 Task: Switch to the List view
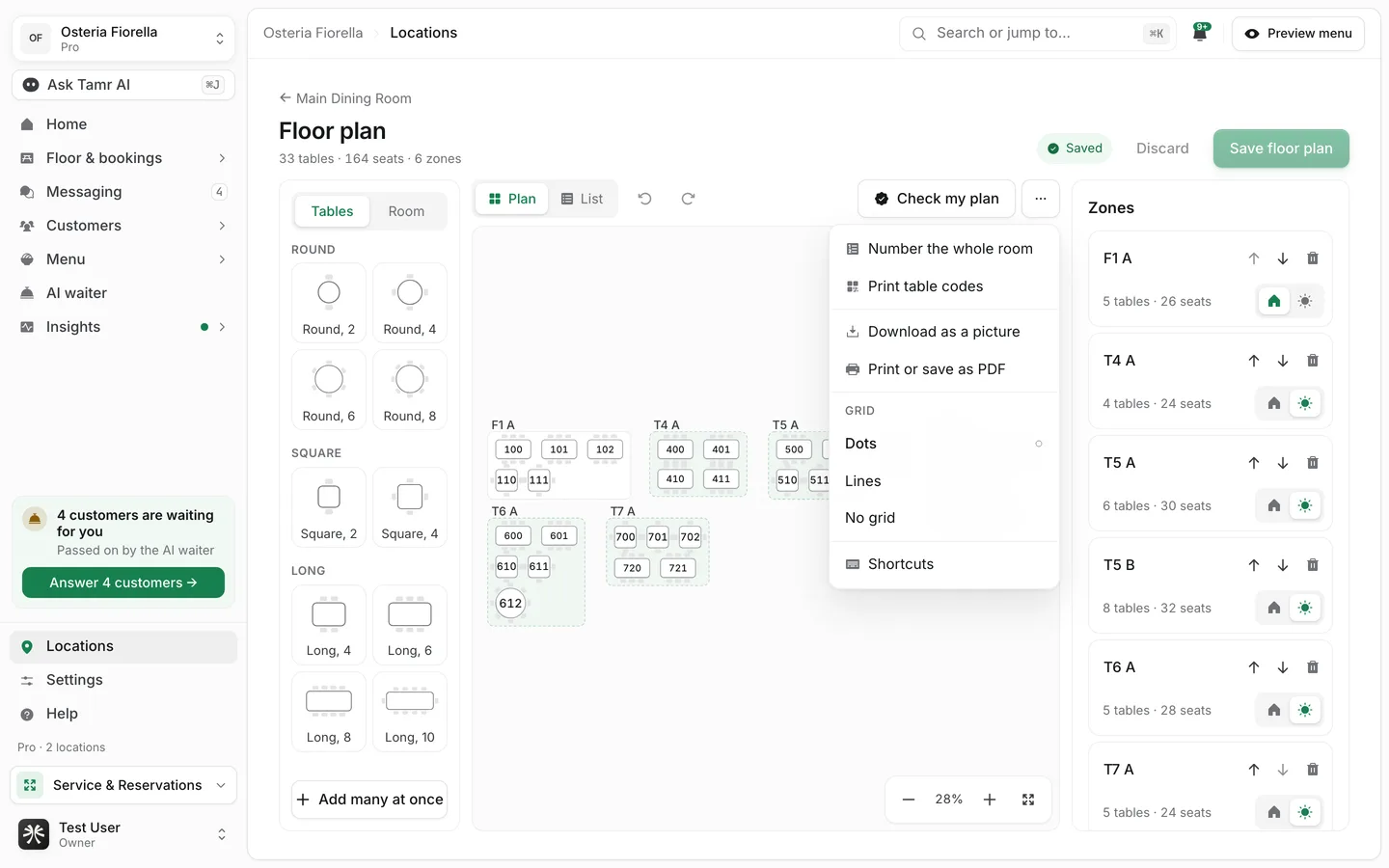click(x=583, y=199)
